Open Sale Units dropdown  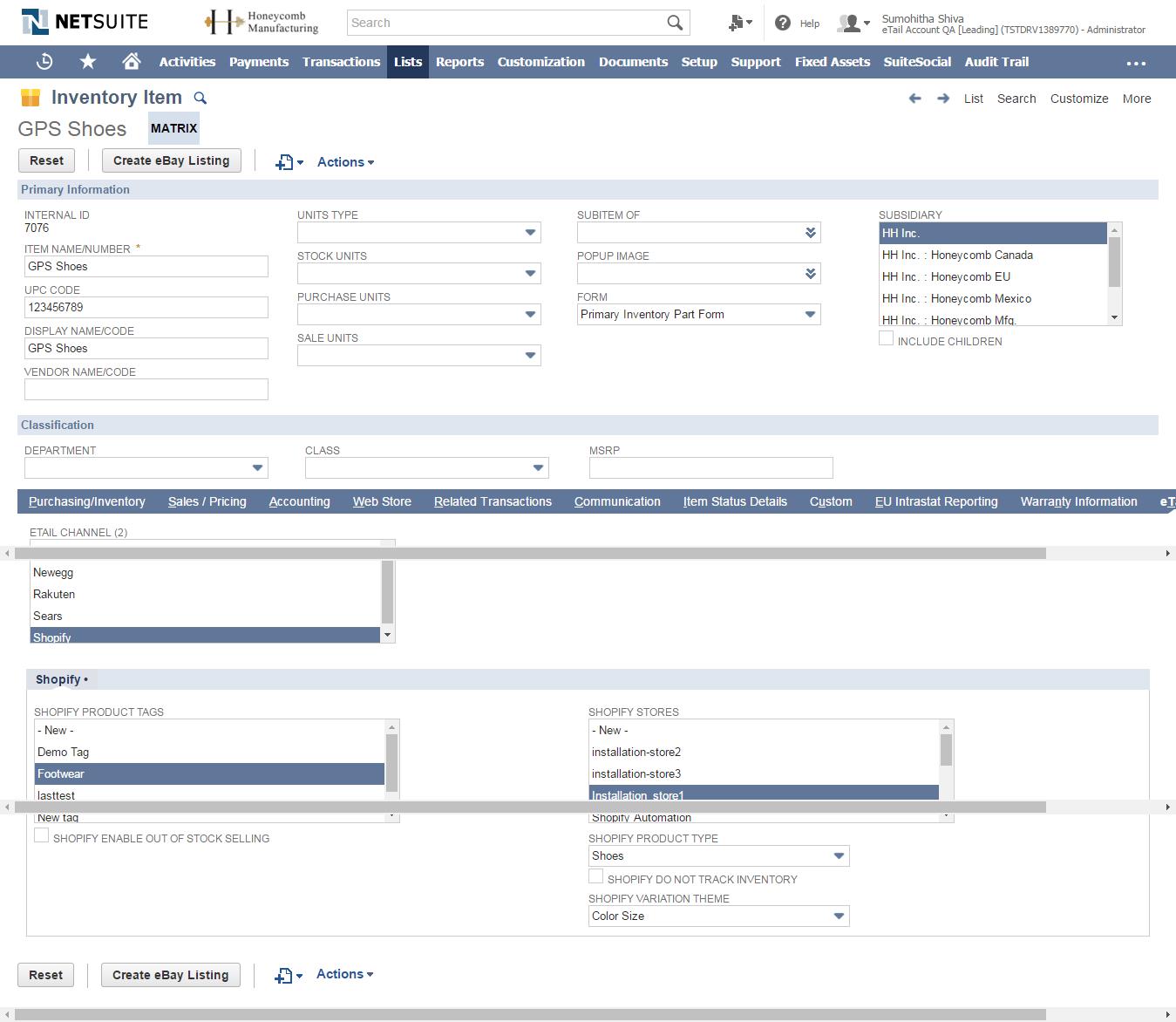tap(530, 356)
